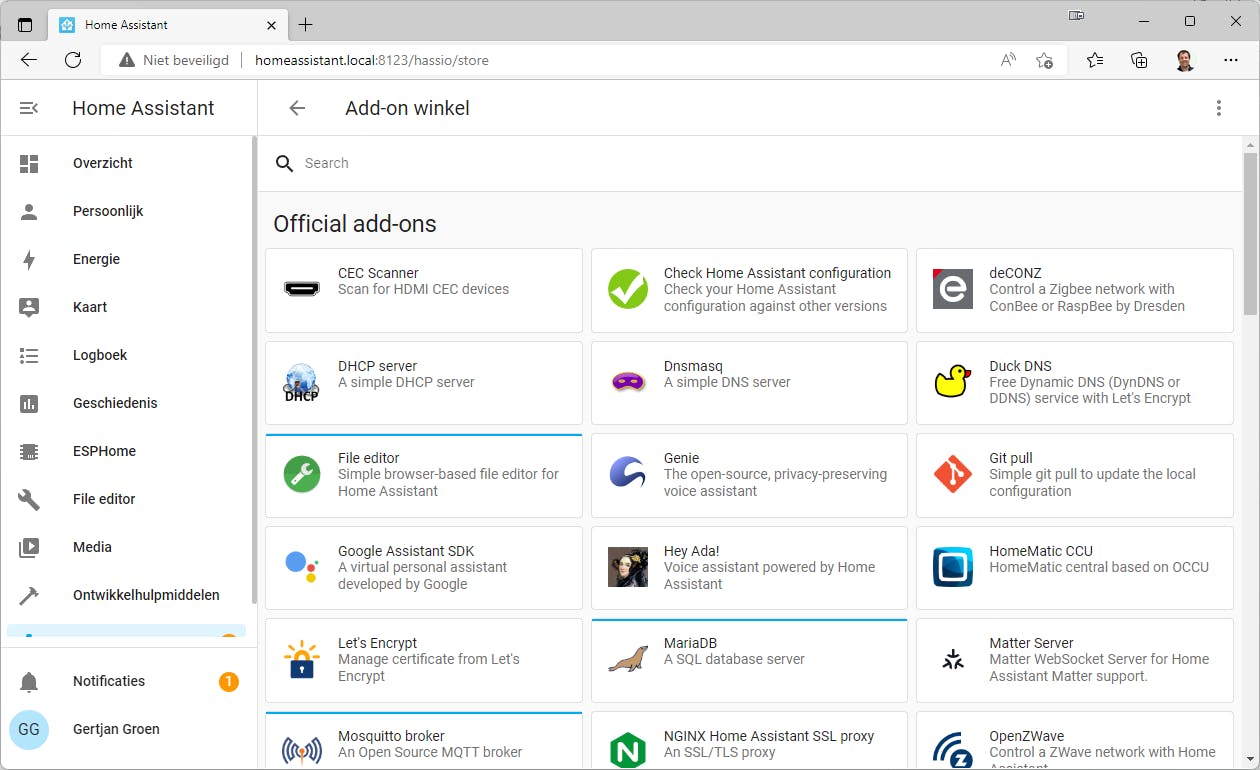Image resolution: width=1260 pixels, height=770 pixels.
Task: Click the Home Assistant browser tab
Action: (168, 24)
